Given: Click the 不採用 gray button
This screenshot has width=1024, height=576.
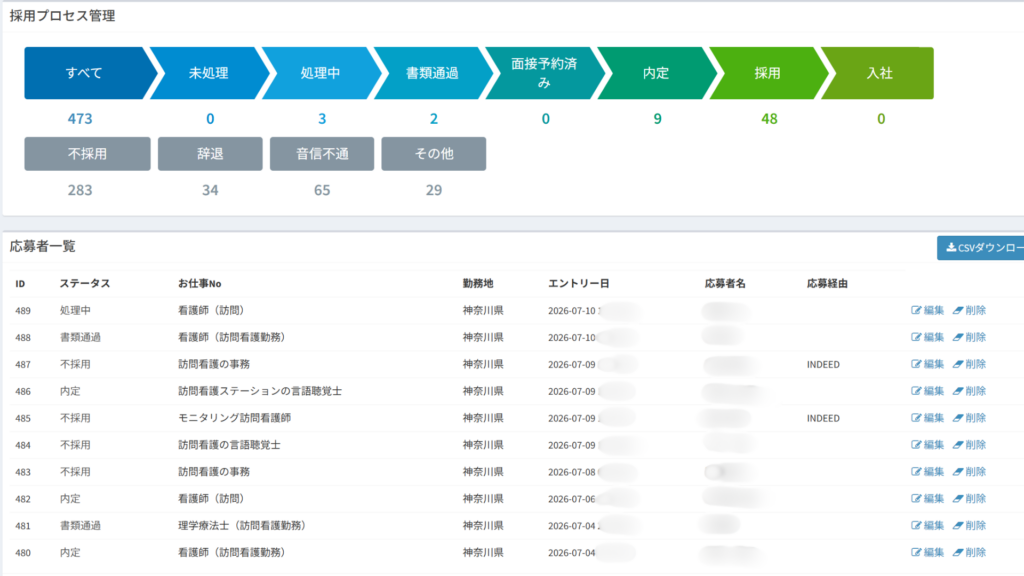Looking at the screenshot, I should (x=88, y=153).
